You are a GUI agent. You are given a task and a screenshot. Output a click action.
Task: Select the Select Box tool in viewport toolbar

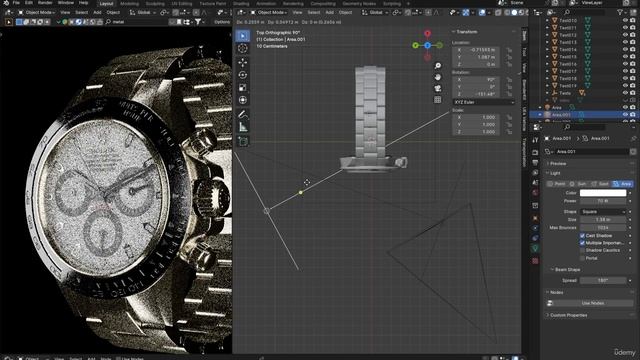pyautogui.click(x=242, y=36)
